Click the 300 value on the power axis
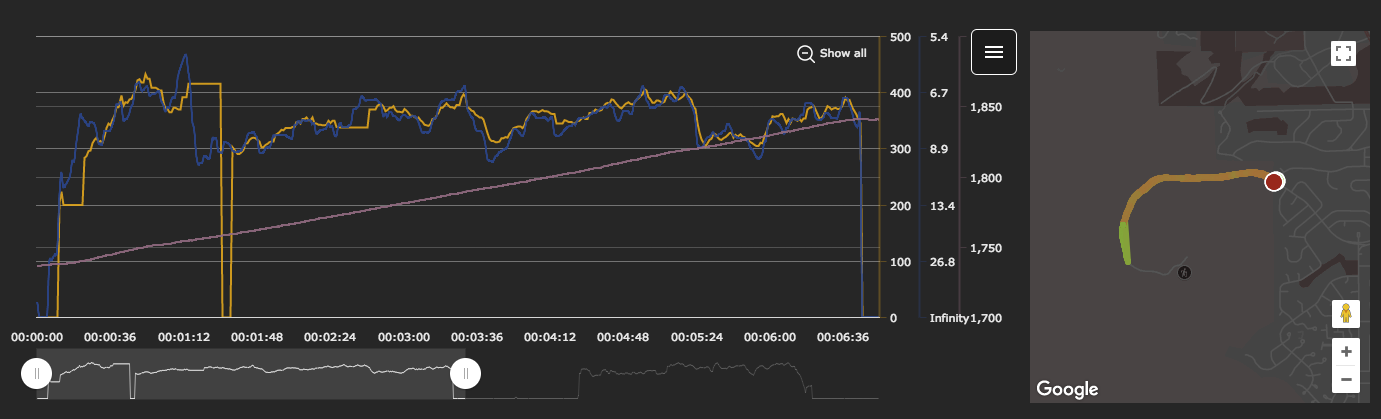 pos(900,149)
